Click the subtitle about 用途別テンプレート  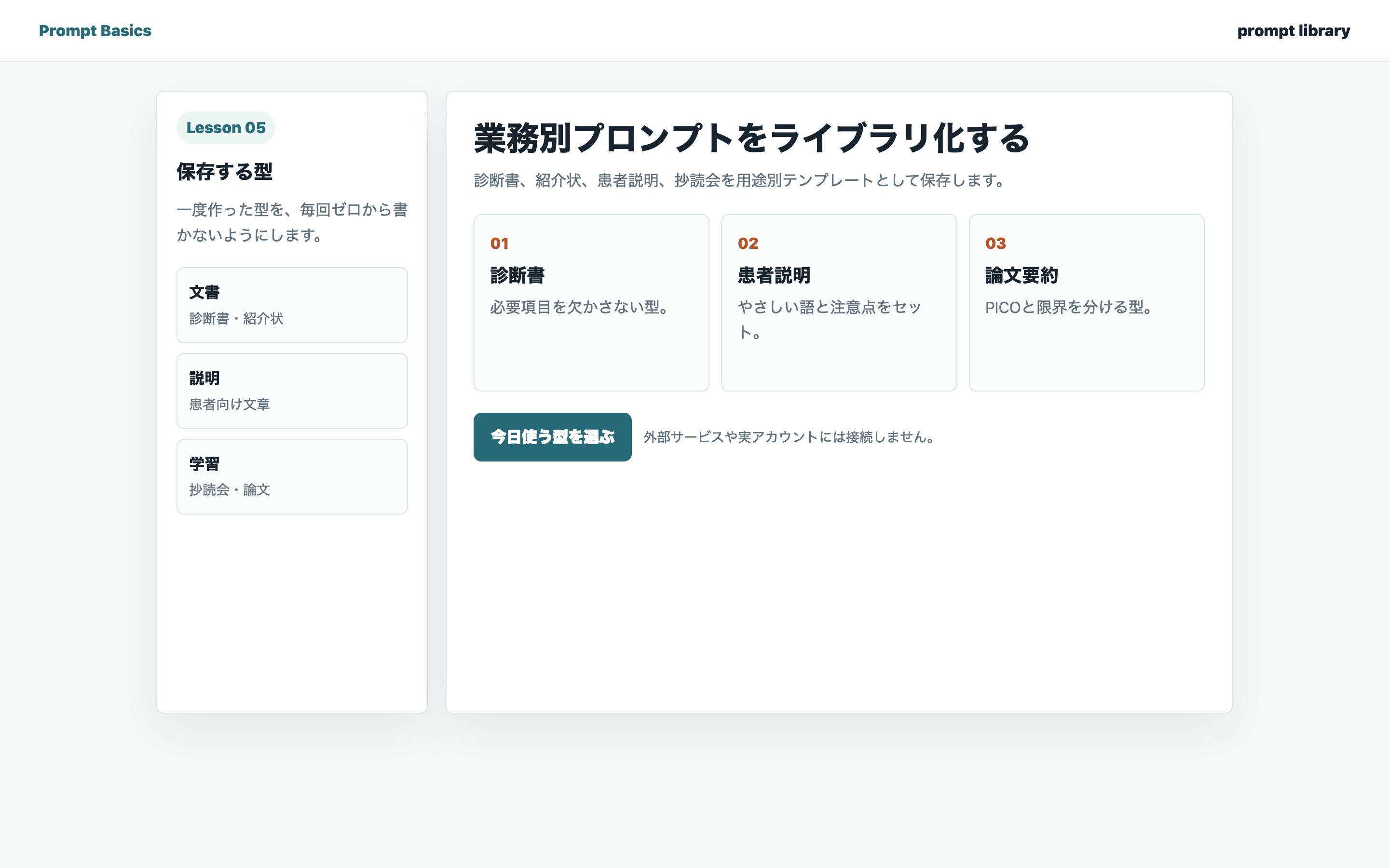pos(739,180)
